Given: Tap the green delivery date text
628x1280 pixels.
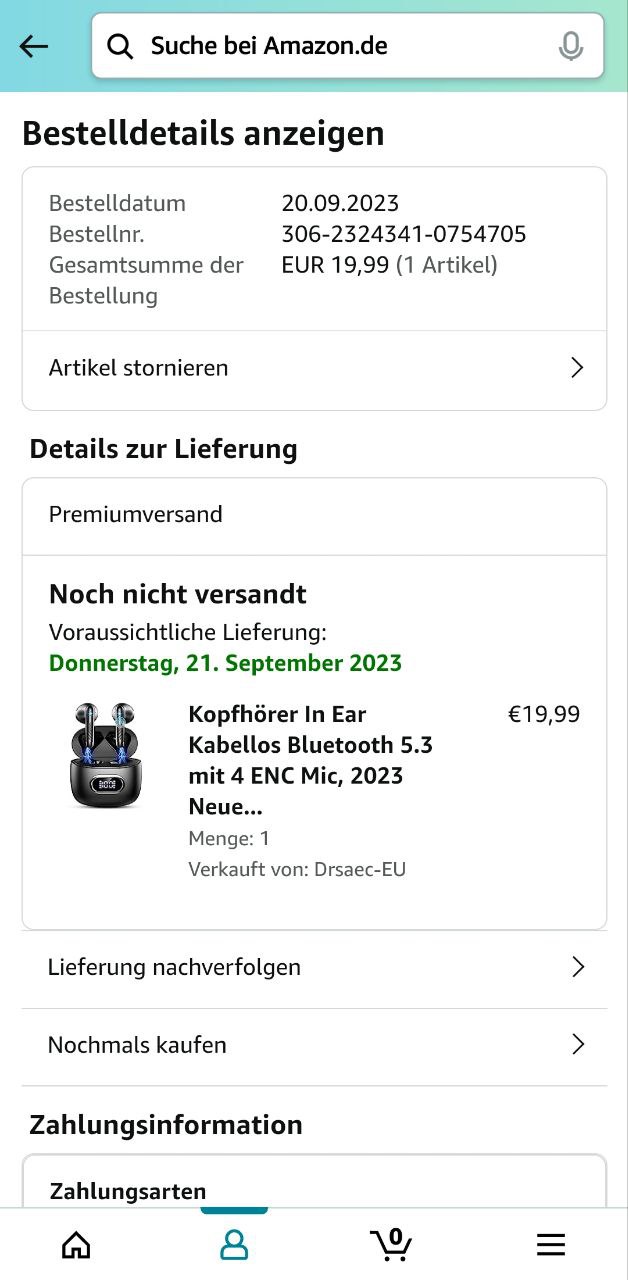Looking at the screenshot, I should click(x=225, y=663).
